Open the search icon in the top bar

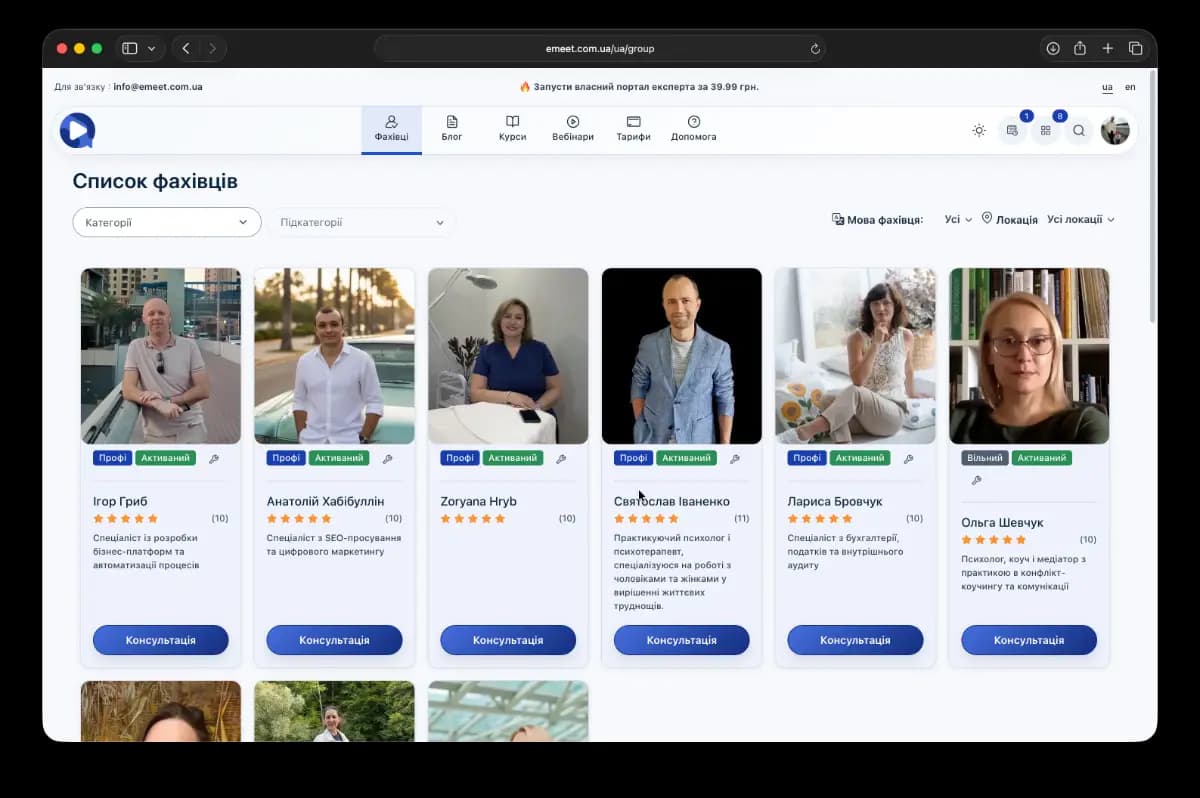(1079, 130)
